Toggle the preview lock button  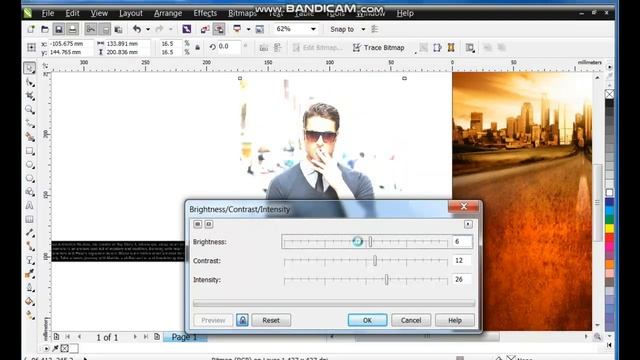tap(242, 320)
